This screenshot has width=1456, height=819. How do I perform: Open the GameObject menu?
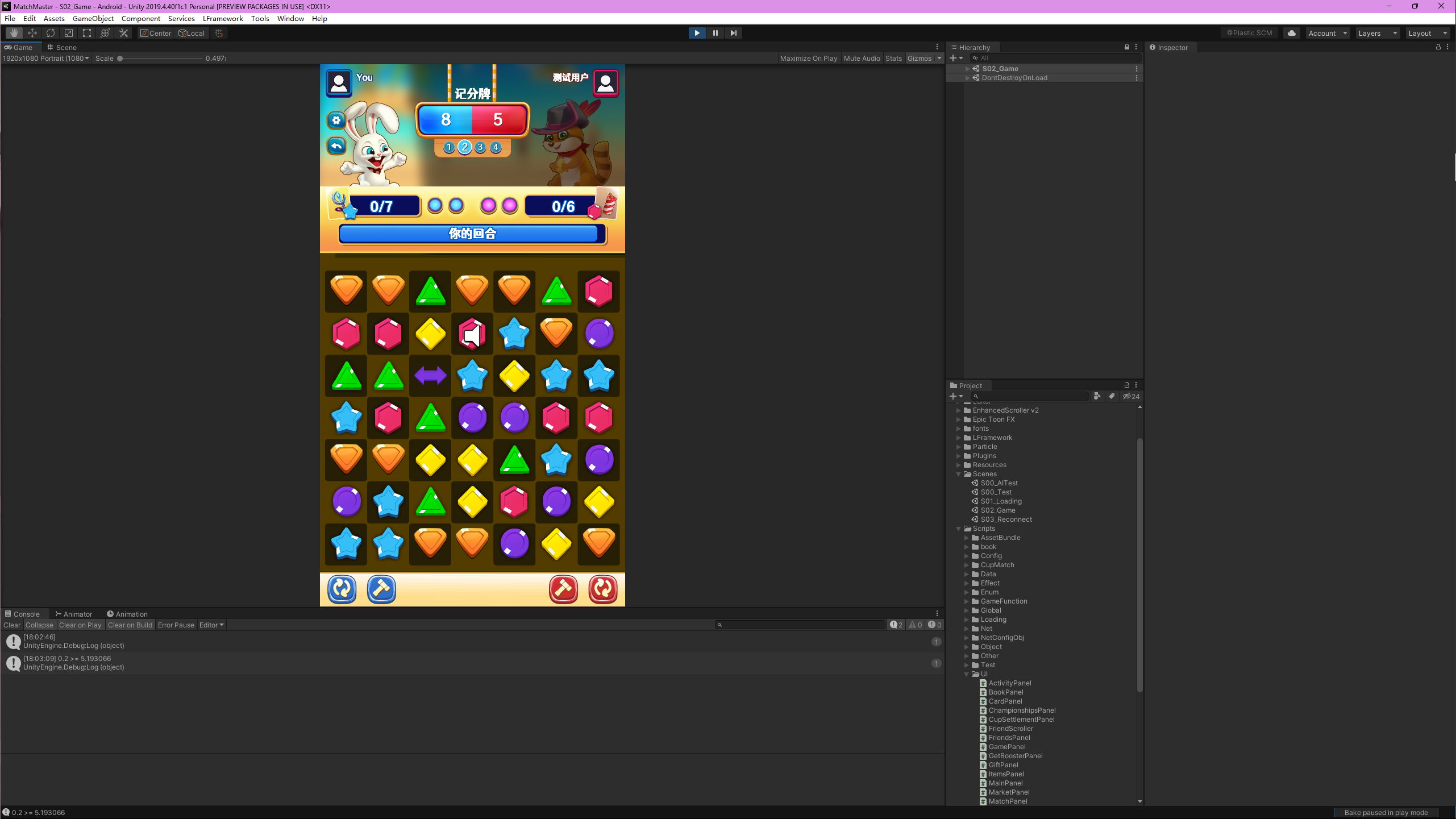click(93, 19)
